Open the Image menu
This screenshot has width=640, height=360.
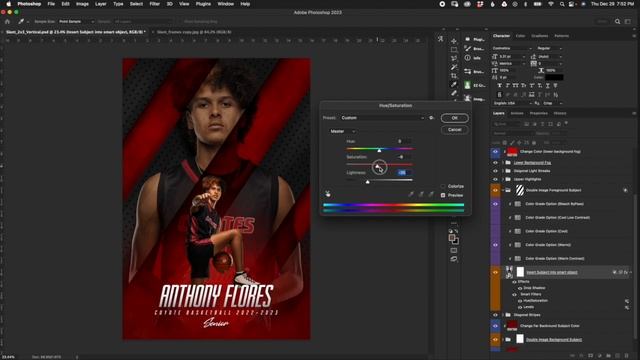pos(82,4)
